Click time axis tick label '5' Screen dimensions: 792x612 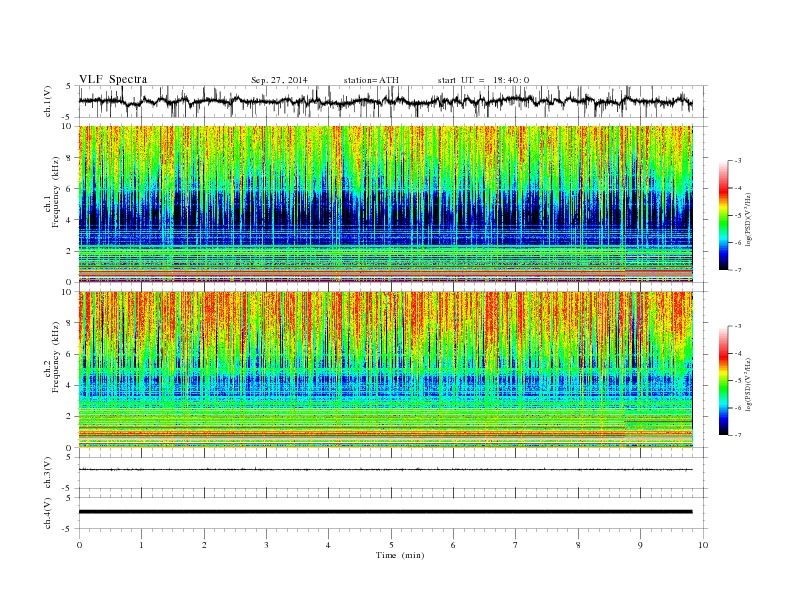[x=391, y=545]
